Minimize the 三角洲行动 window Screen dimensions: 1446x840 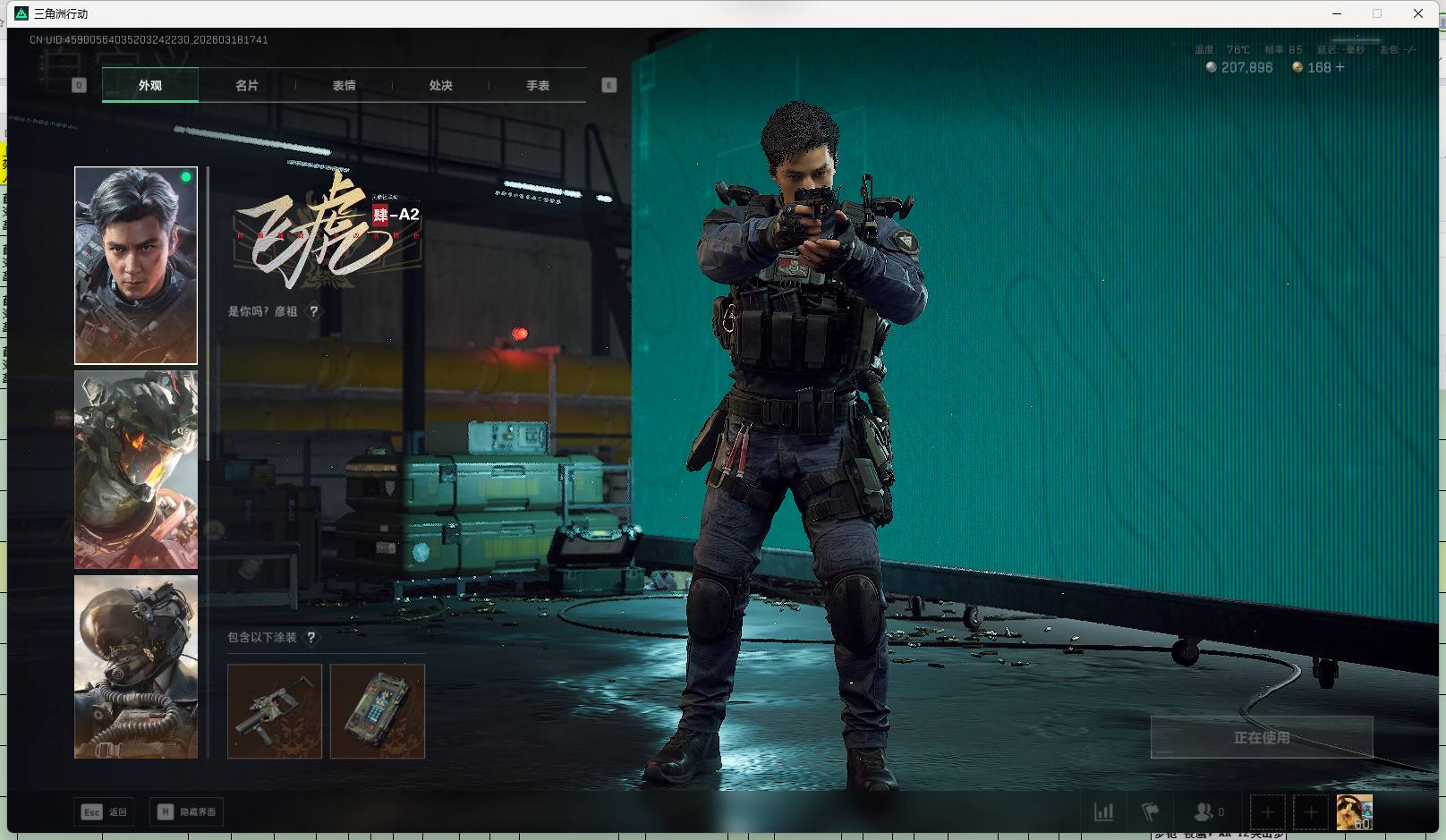point(1338,13)
